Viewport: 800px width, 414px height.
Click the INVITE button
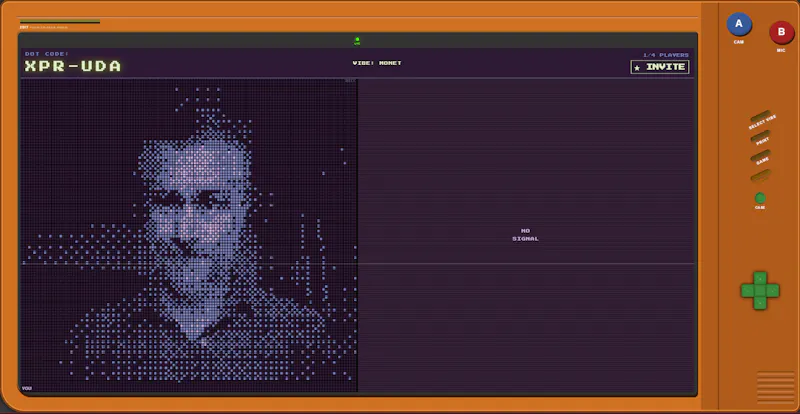[x=660, y=67]
